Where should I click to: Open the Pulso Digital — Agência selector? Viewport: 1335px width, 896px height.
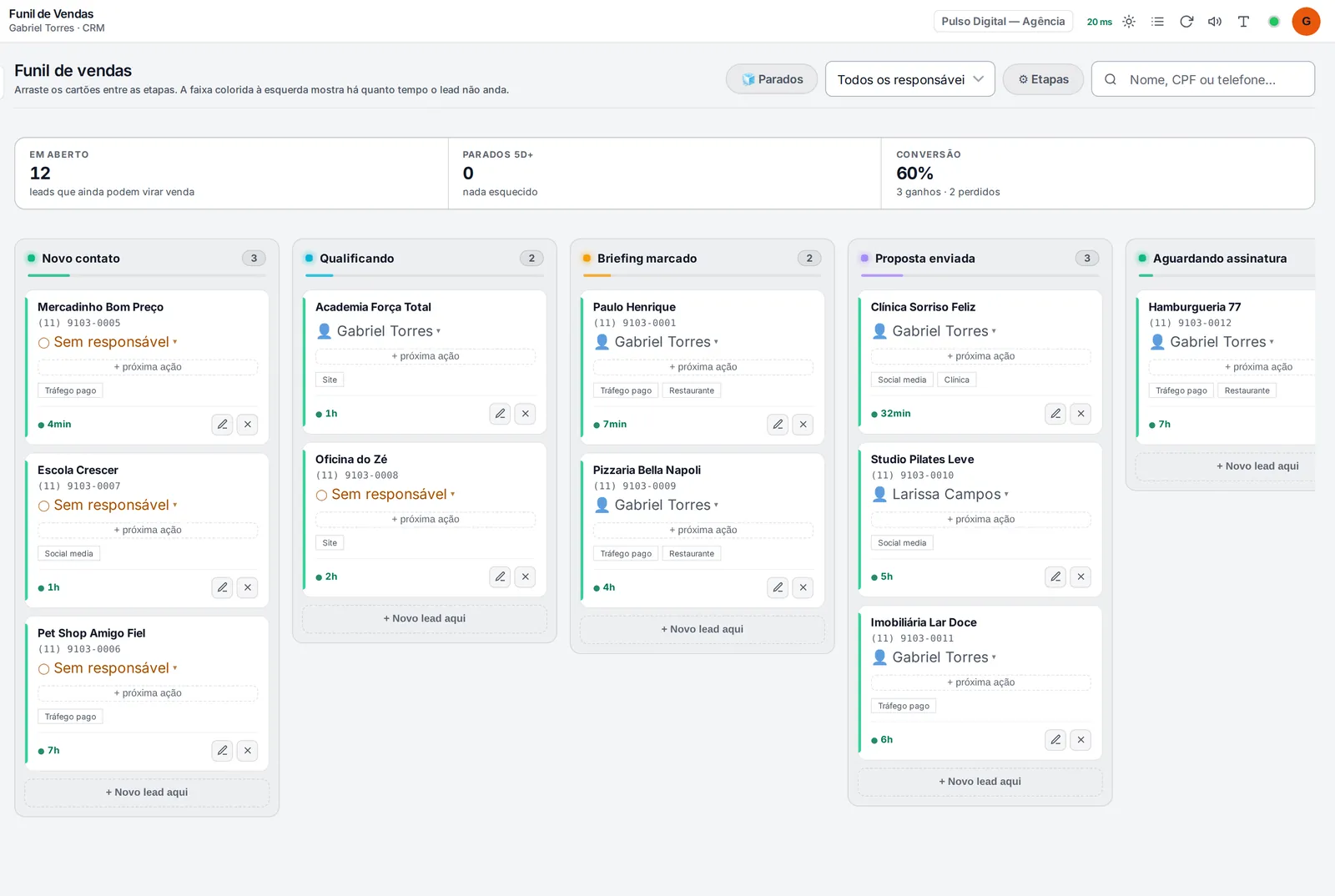point(1004,22)
